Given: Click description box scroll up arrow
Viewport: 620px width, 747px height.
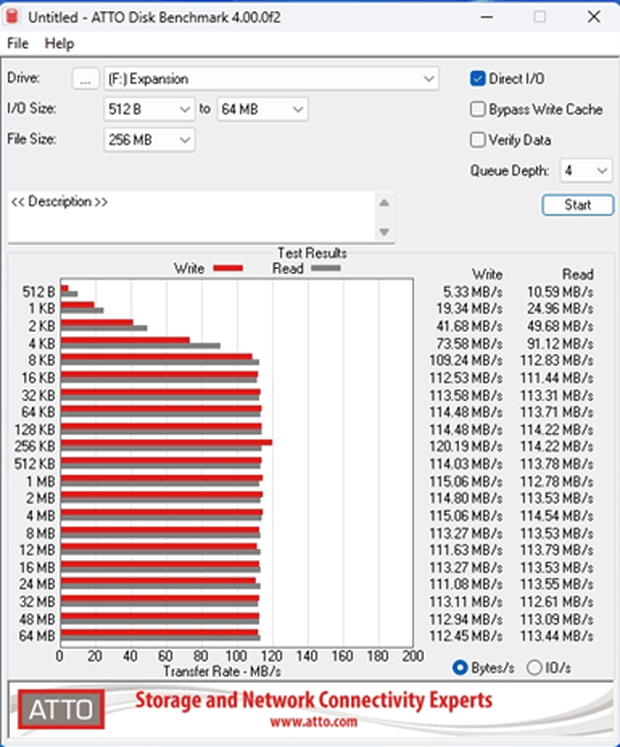Looking at the screenshot, I should 384,203.
